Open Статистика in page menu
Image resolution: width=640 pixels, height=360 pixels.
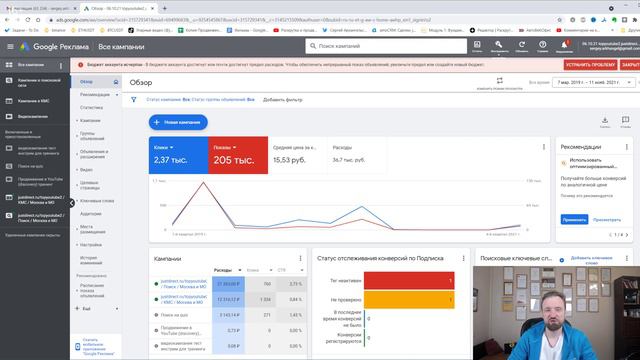91,108
